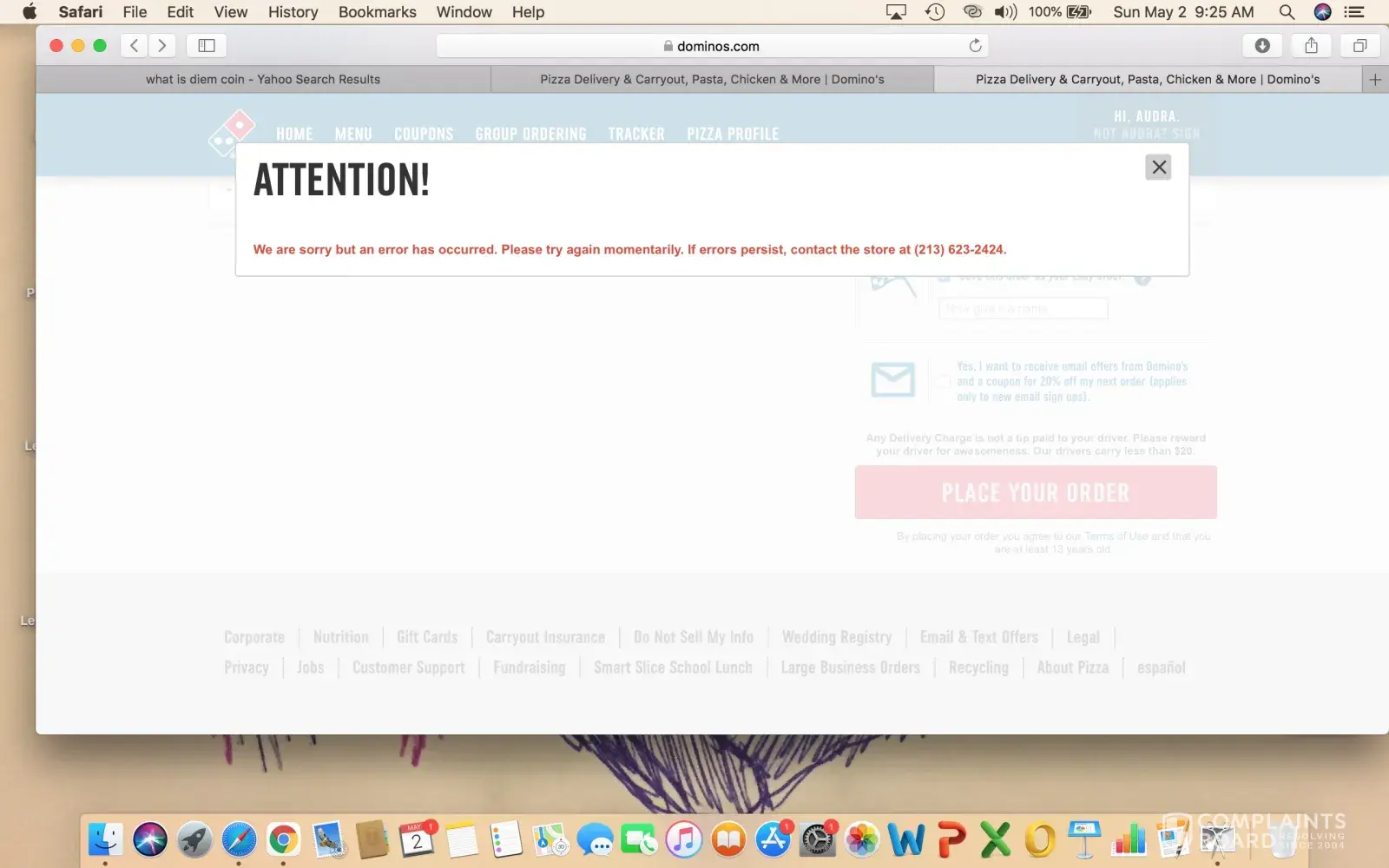The width and height of the screenshot is (1389, 868).
Task: Open Reminders from the Dock
Action: tap(506, 839)
